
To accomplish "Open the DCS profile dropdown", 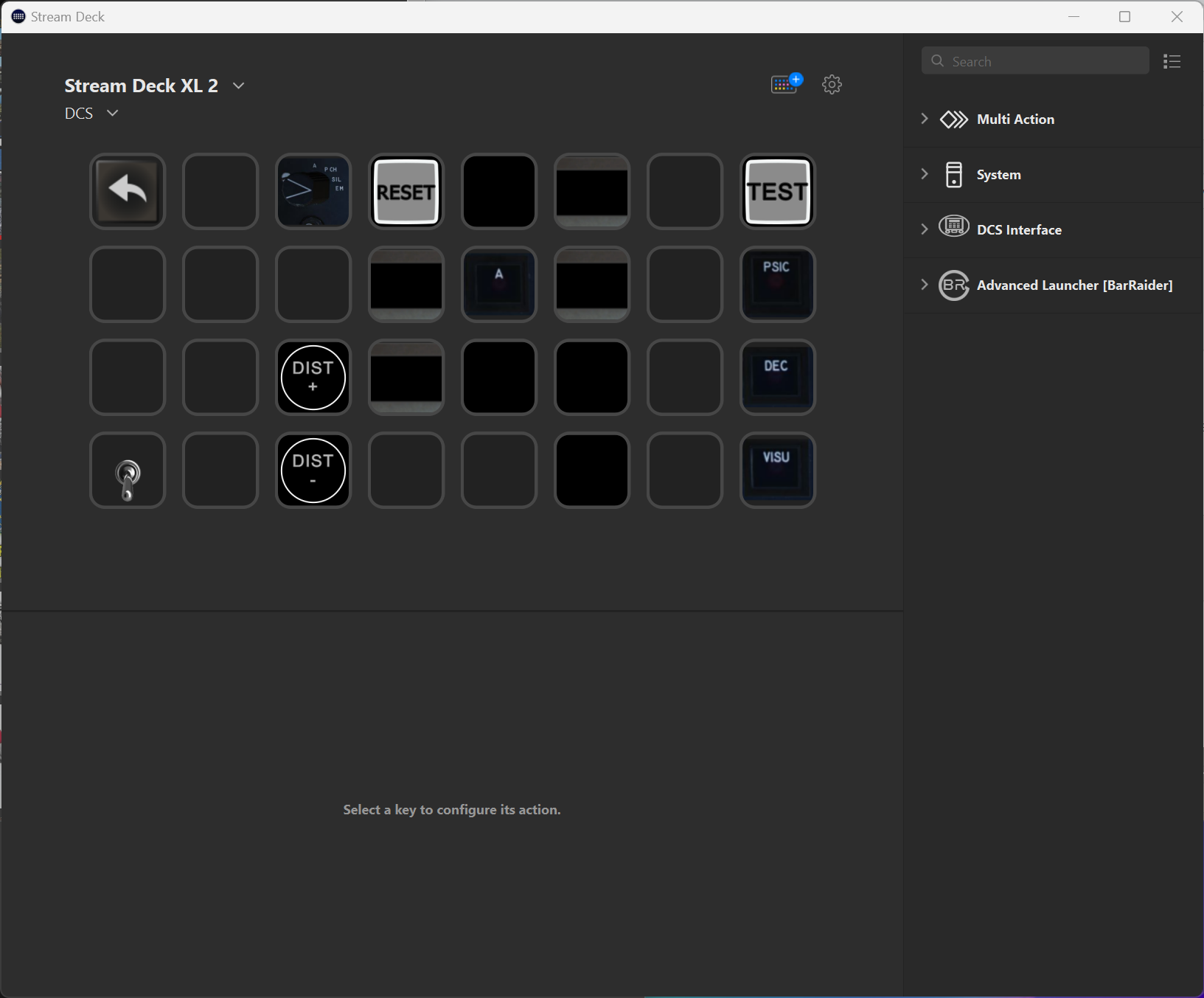I will (x=112, y=113).
